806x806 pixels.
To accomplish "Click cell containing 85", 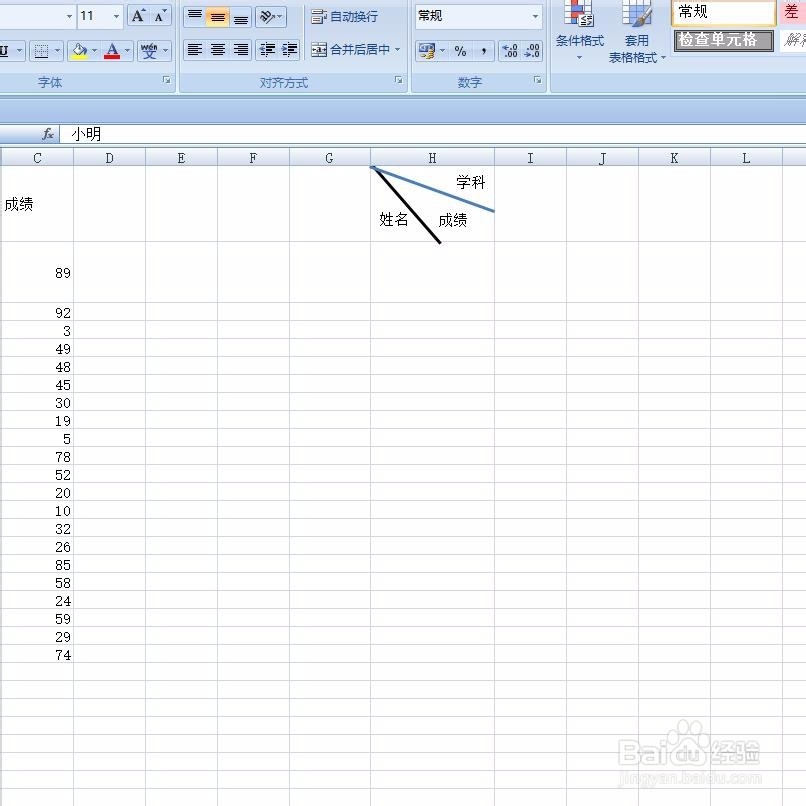I will point(37,564).
